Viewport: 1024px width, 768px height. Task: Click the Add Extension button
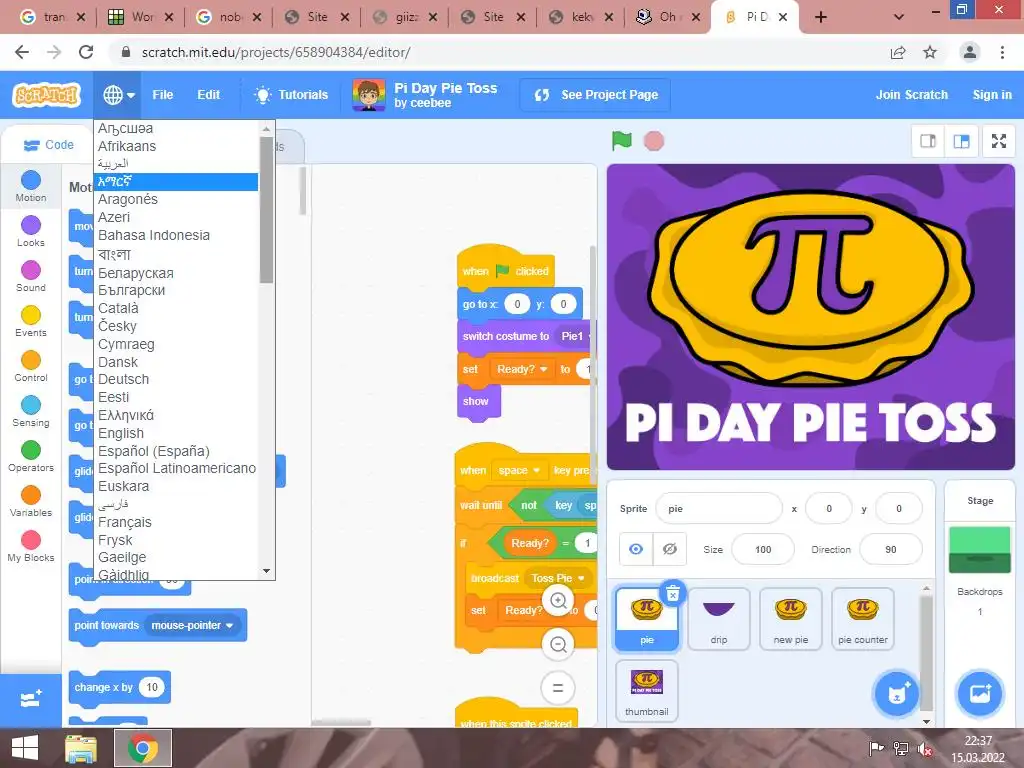coord(31,700)
